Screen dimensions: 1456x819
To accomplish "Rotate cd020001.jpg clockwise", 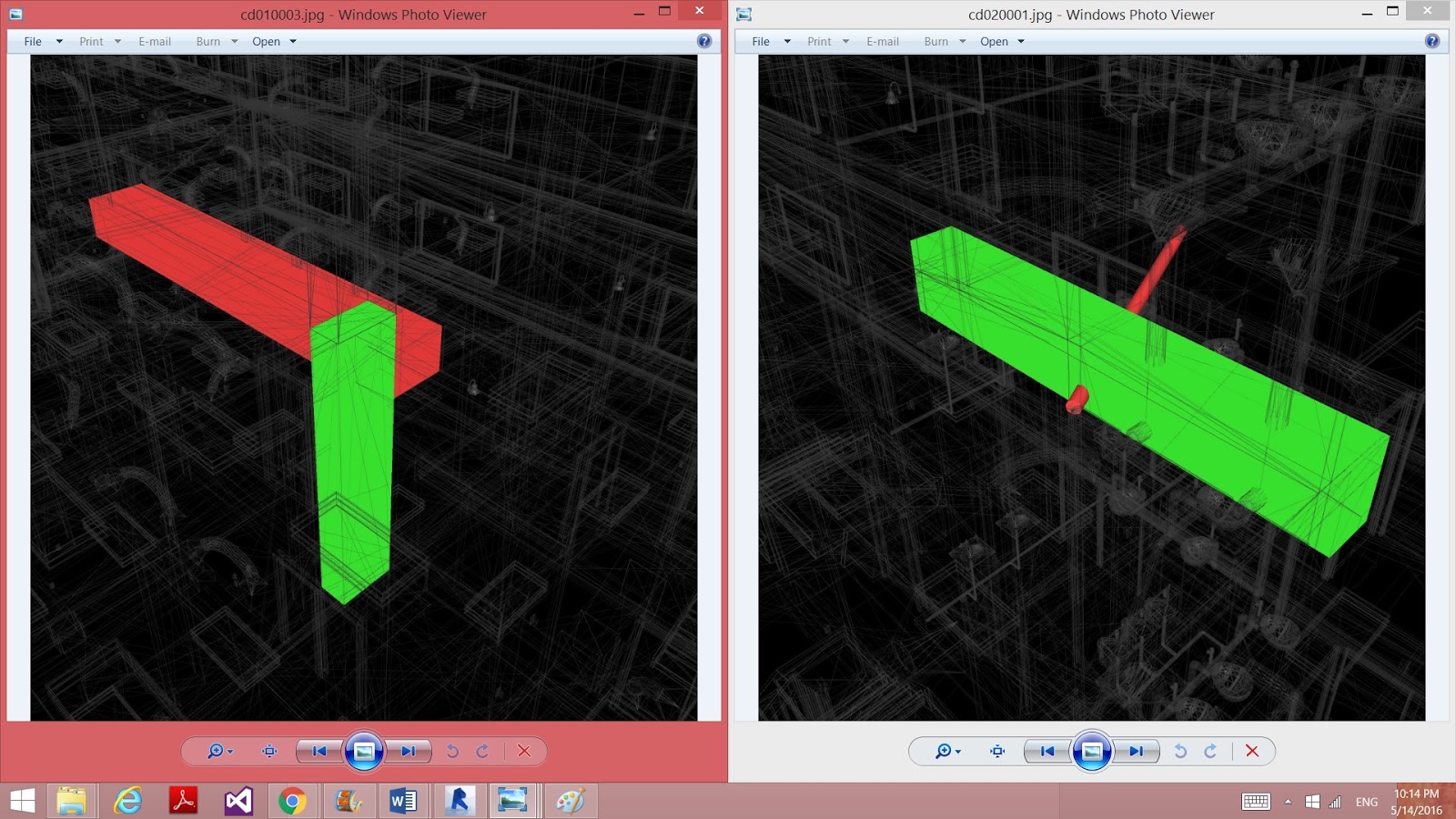I will coord(1210,752).
